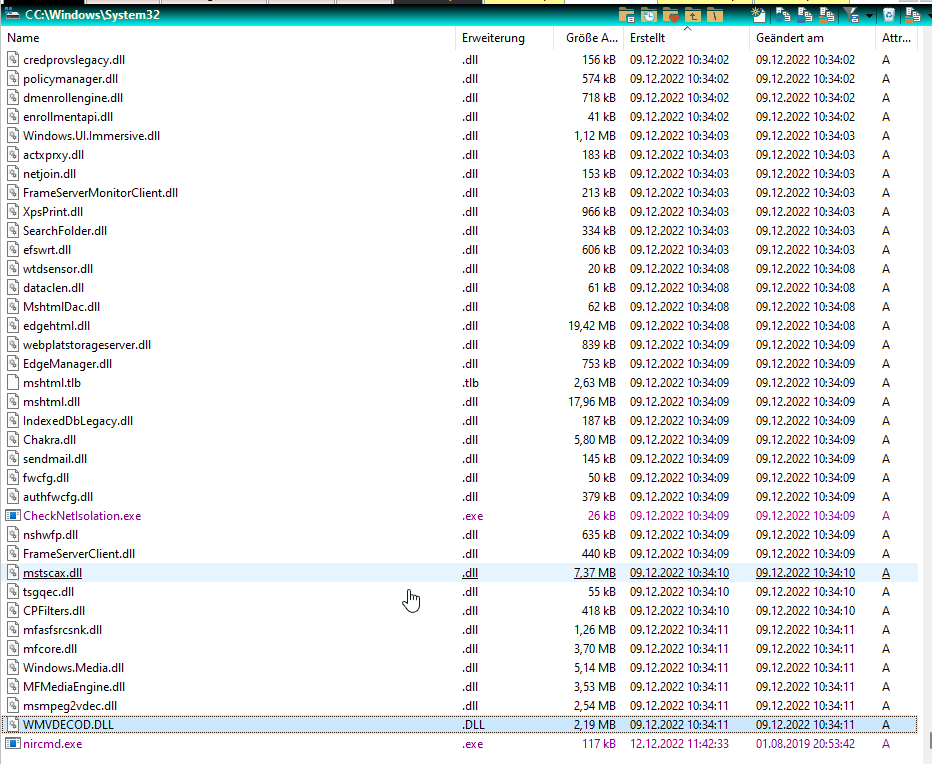Jump to root folder backslash icon

pyautogui.click(x=714, y=15)
